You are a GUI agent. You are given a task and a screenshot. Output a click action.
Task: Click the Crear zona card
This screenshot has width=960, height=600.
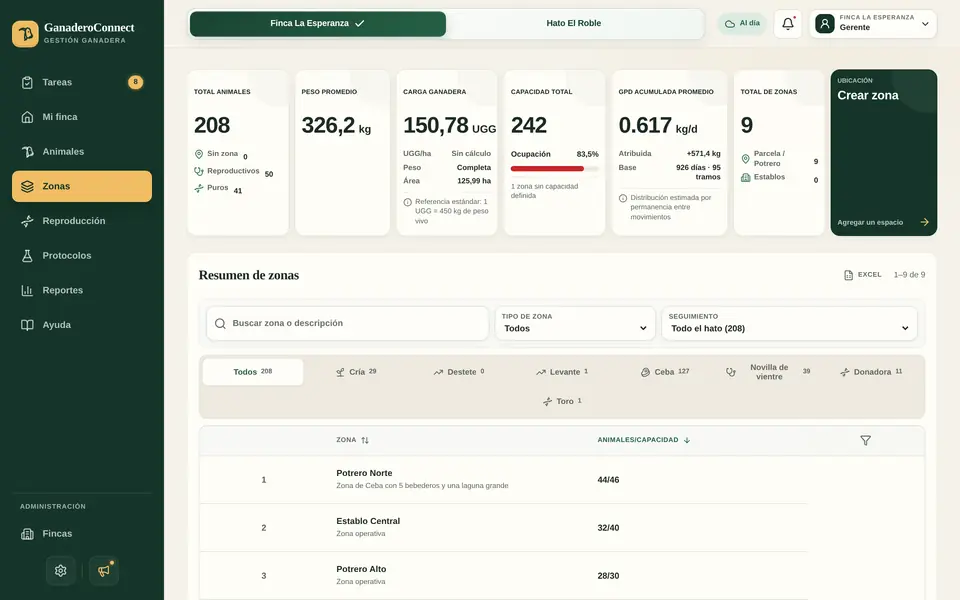(883, 152)
